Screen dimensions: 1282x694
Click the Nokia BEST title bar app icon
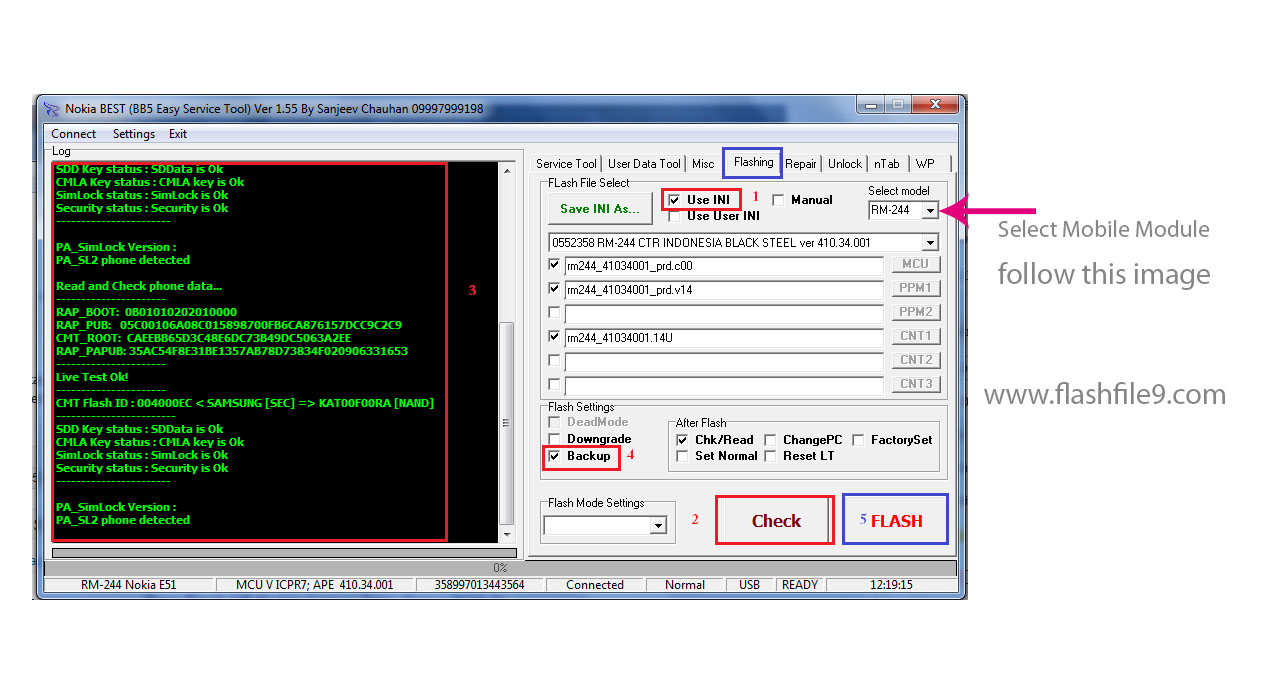point(51,108)
